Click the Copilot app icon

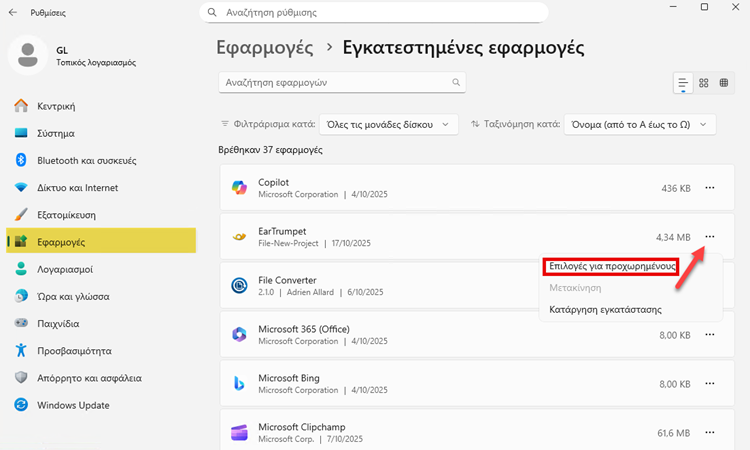[239, 188]
